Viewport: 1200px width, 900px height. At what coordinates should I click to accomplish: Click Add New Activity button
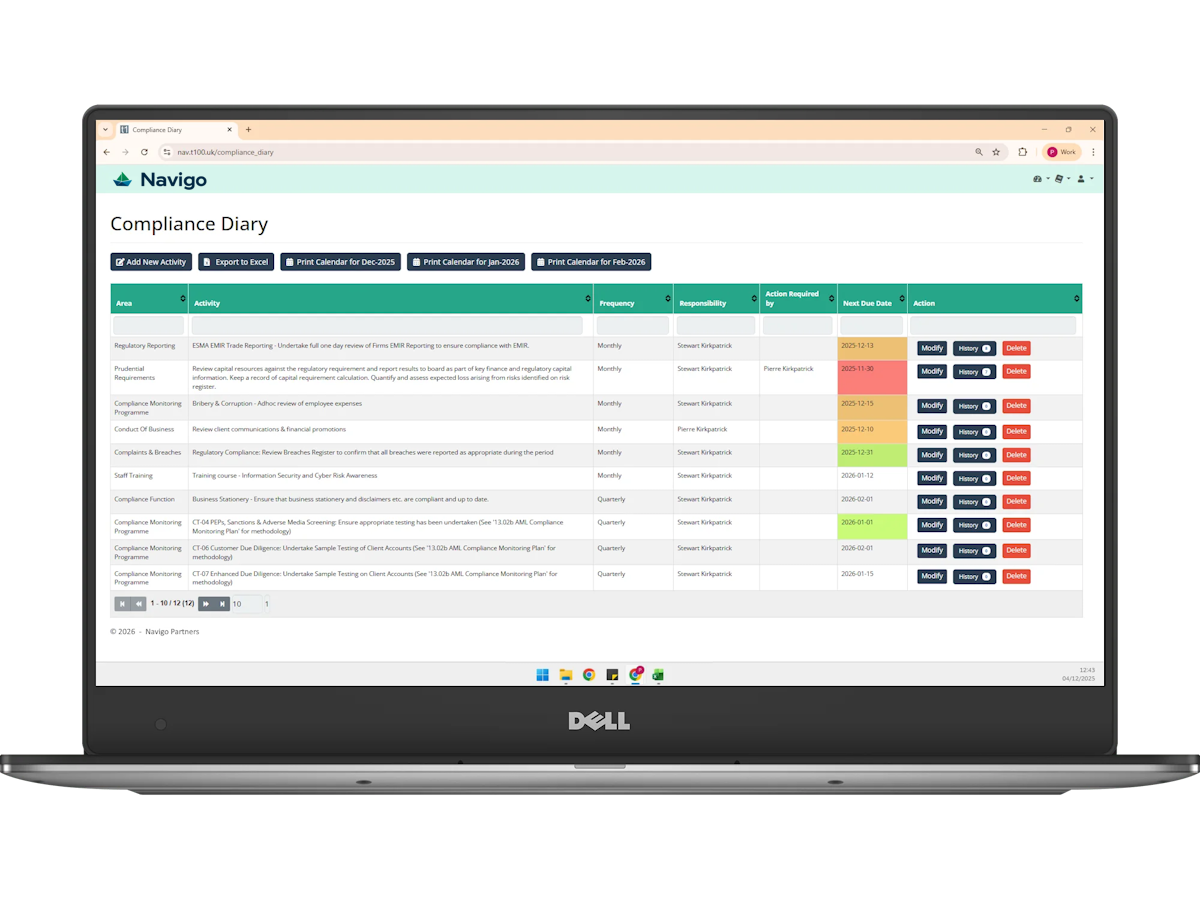[x=151, y=262]
